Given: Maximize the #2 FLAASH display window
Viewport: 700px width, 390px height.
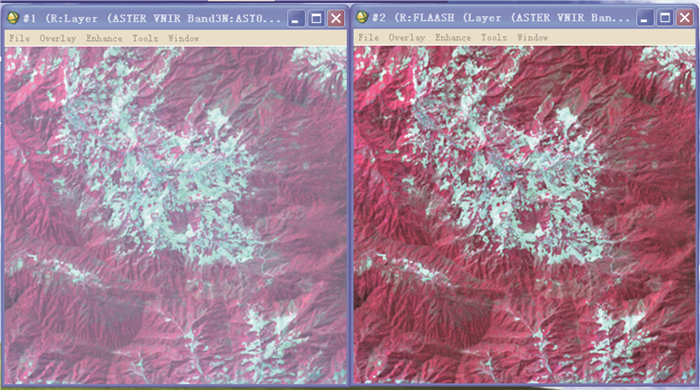Looking at the screenshot, I should (665, 18).
